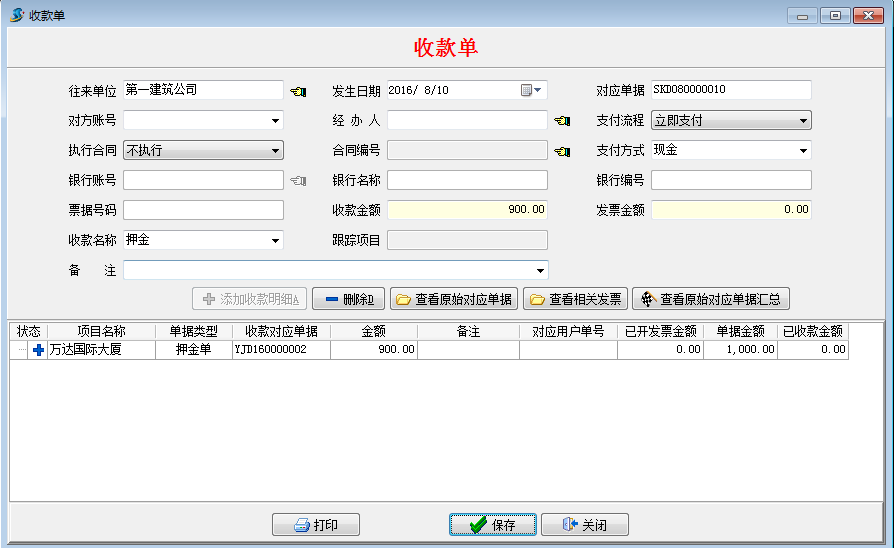
Task: Click the 保存 button
Action: [x=492, y=525]
